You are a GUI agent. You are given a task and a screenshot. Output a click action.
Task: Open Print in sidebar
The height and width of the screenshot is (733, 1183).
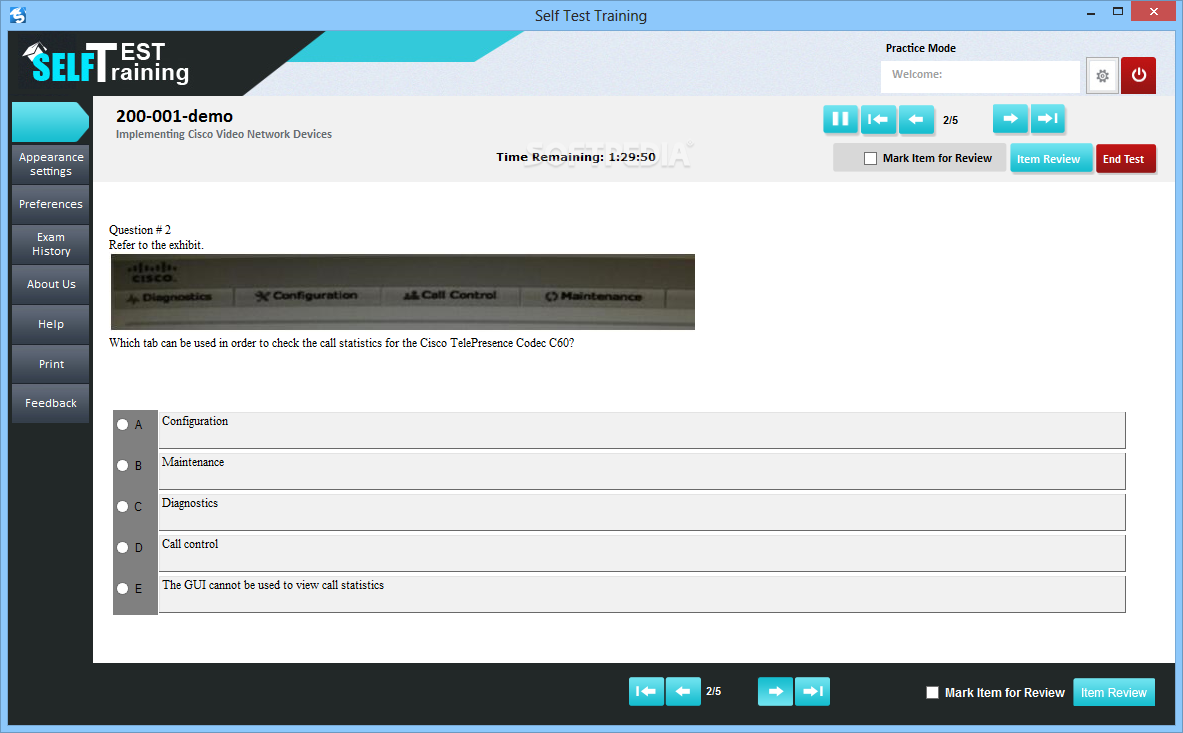coord(51,364)
